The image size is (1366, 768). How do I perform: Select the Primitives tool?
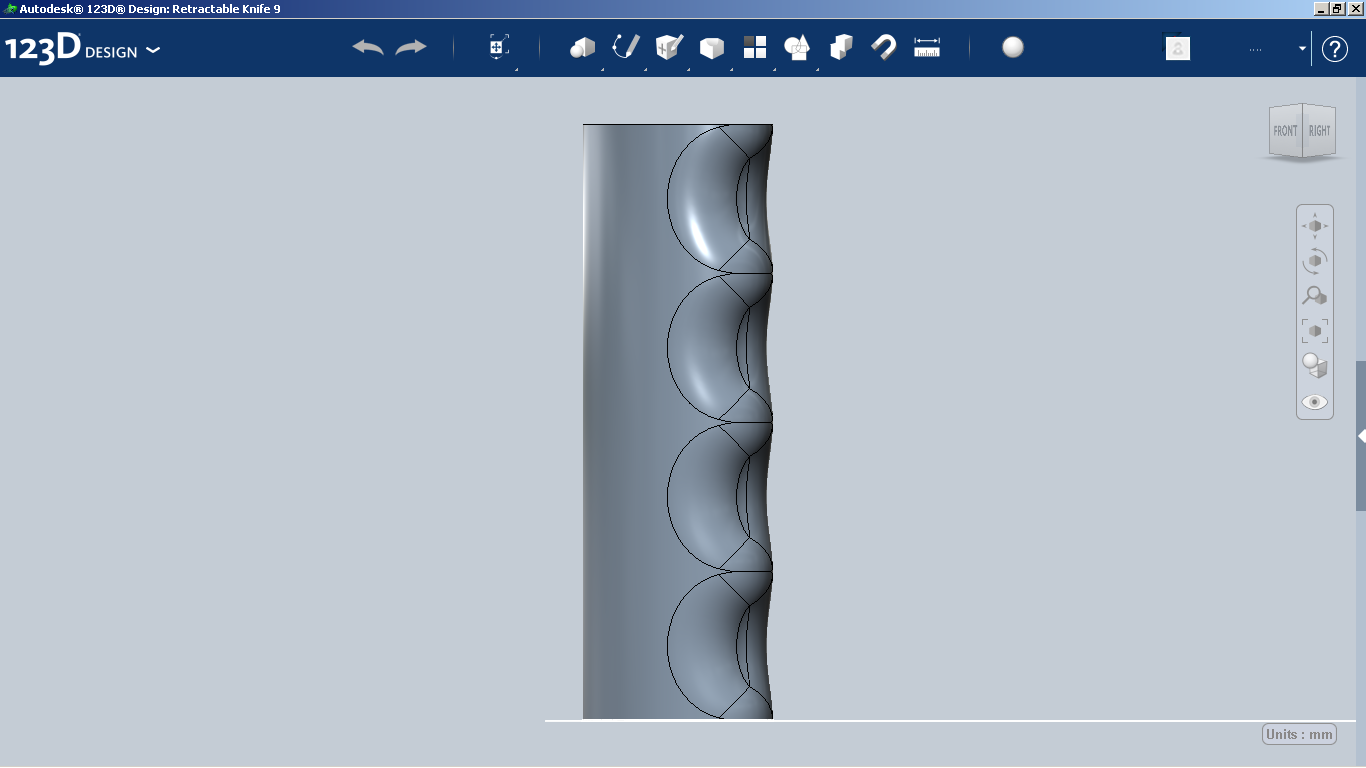tap(582, 47)
